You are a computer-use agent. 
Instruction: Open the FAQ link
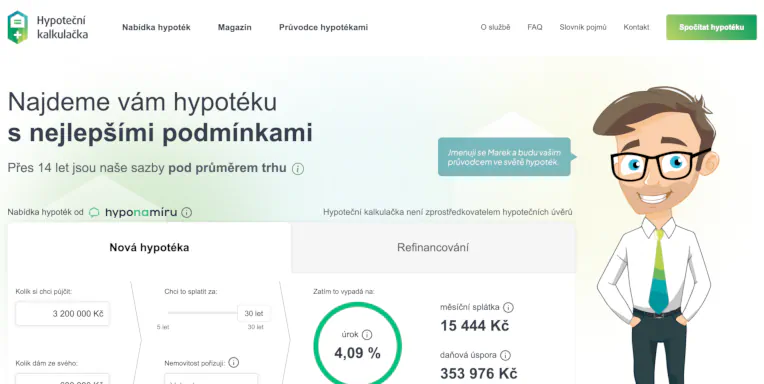535,27
